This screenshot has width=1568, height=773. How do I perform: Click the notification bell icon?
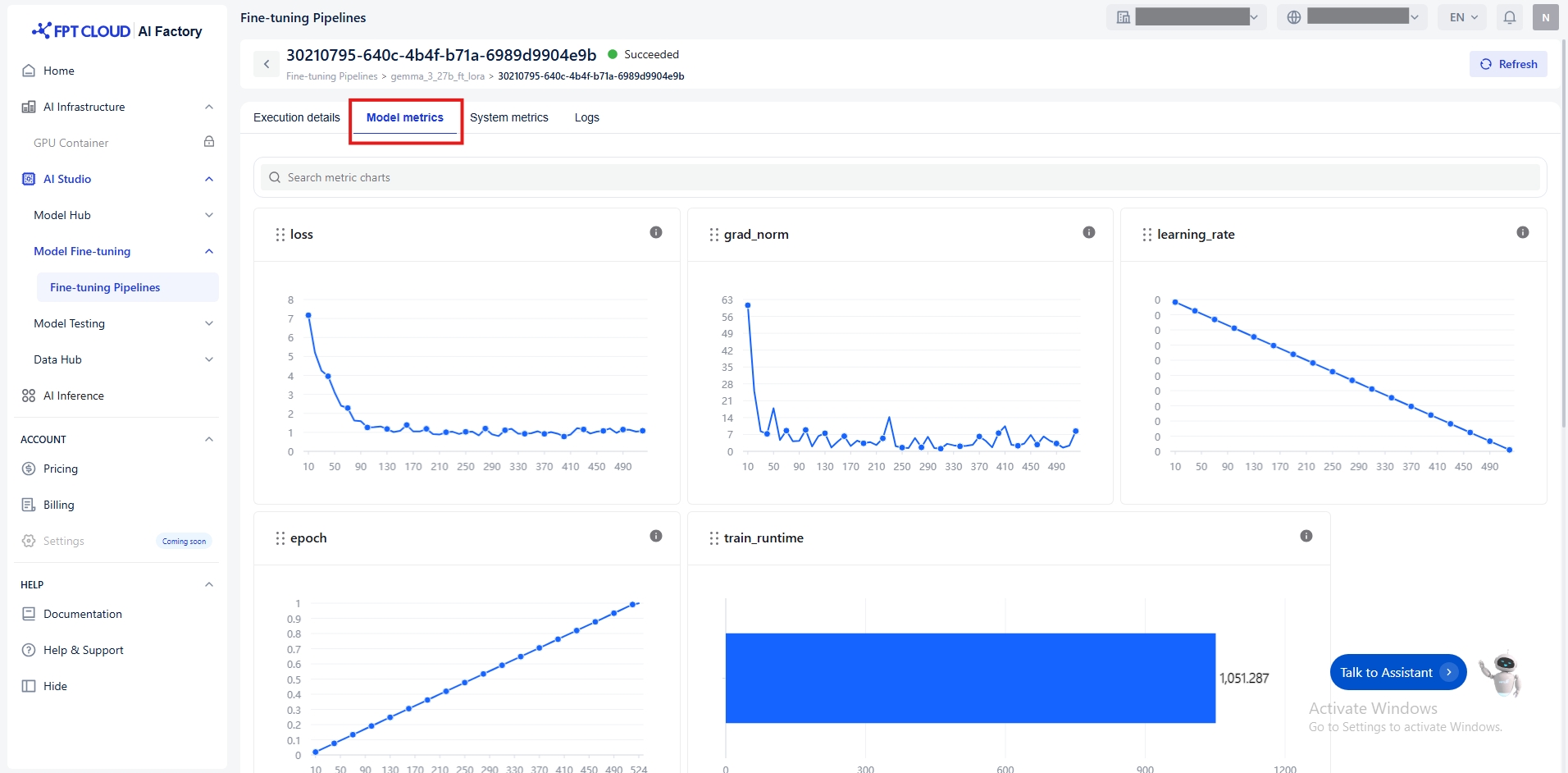1509,17
